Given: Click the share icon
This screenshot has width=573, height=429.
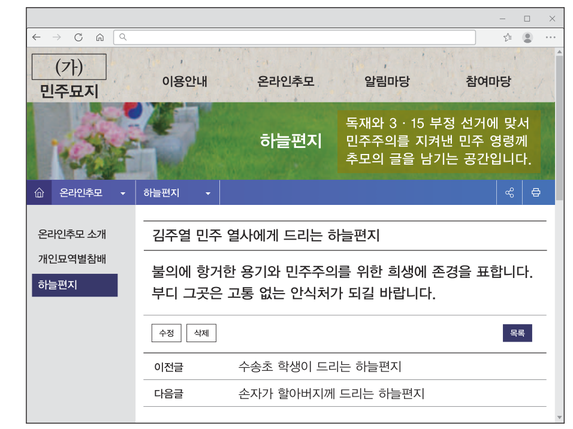Looking at the screenshot, I should click(x=509, y=193).
